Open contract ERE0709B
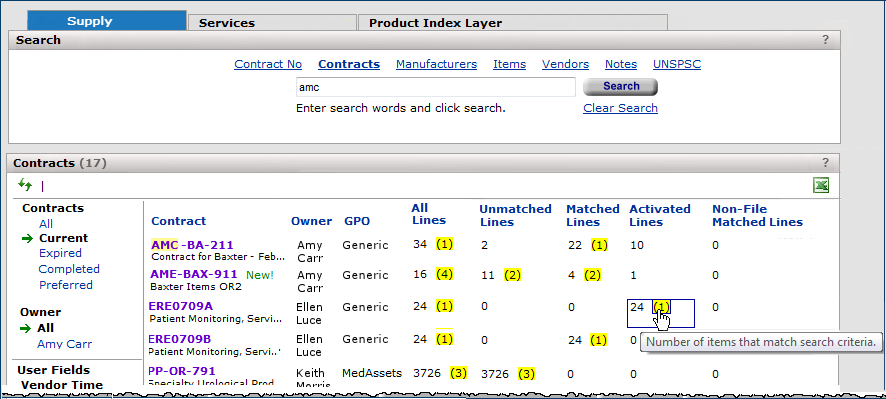 point(180,339)
